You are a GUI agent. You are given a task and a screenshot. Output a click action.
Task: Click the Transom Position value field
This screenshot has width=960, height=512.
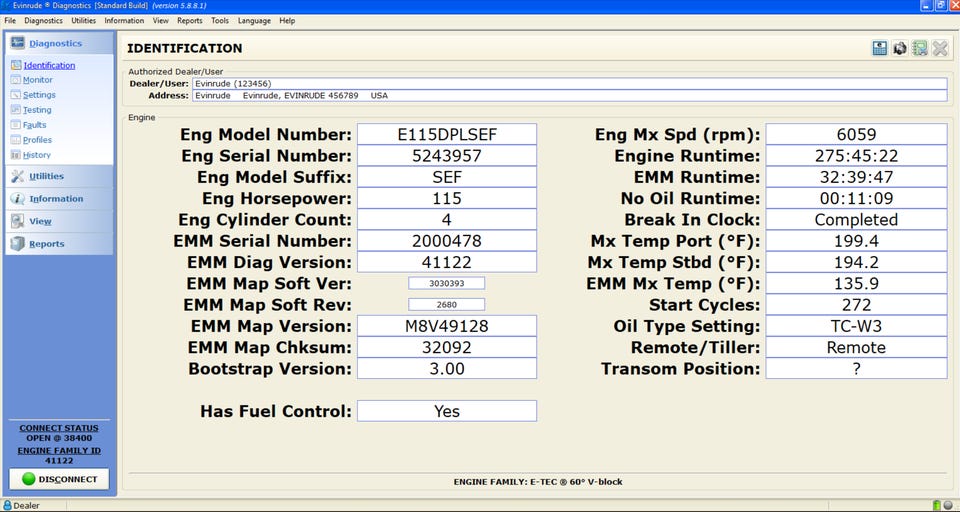point(857,369)
